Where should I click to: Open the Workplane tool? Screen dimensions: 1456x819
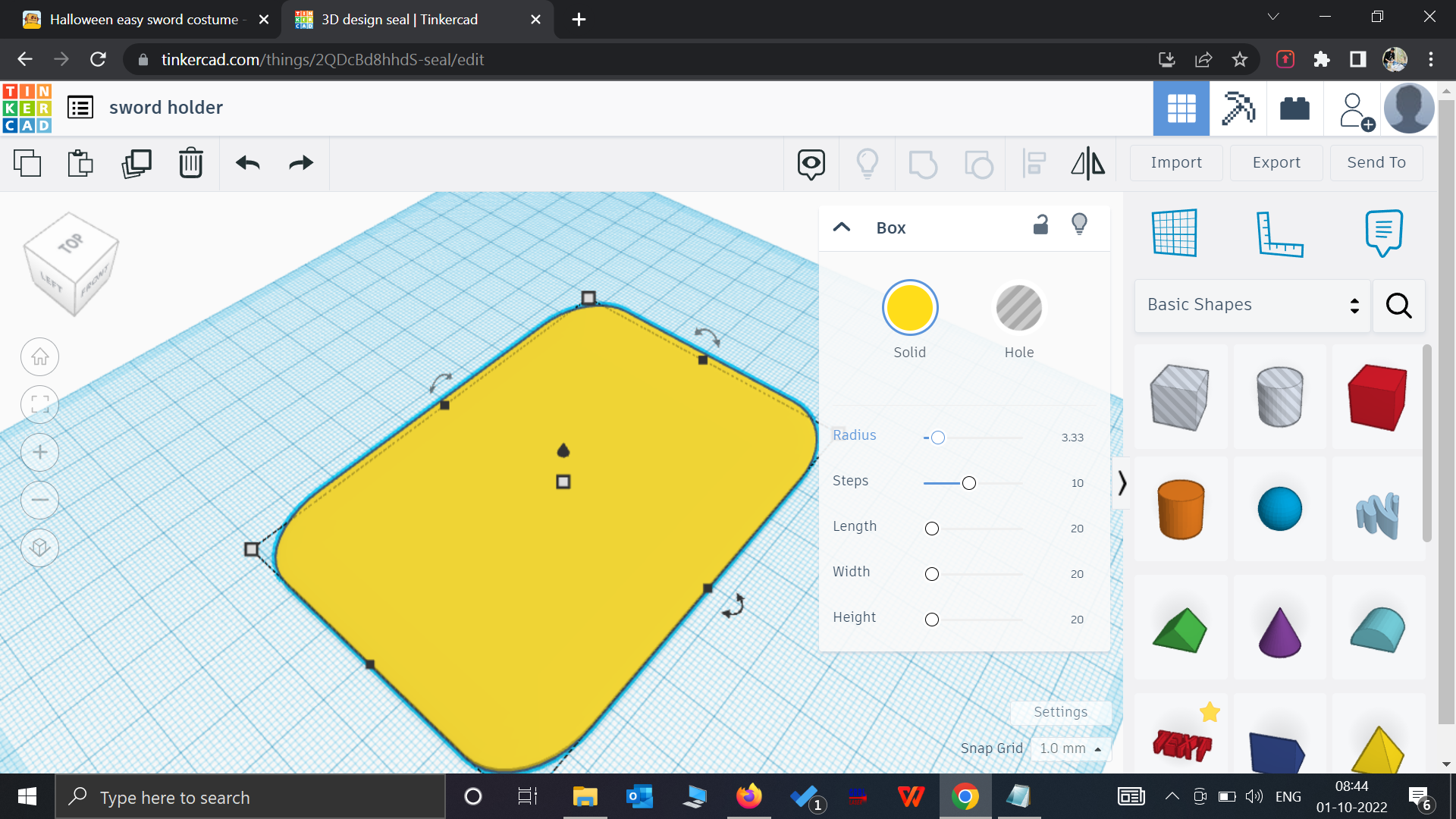tap(1174, 234)
